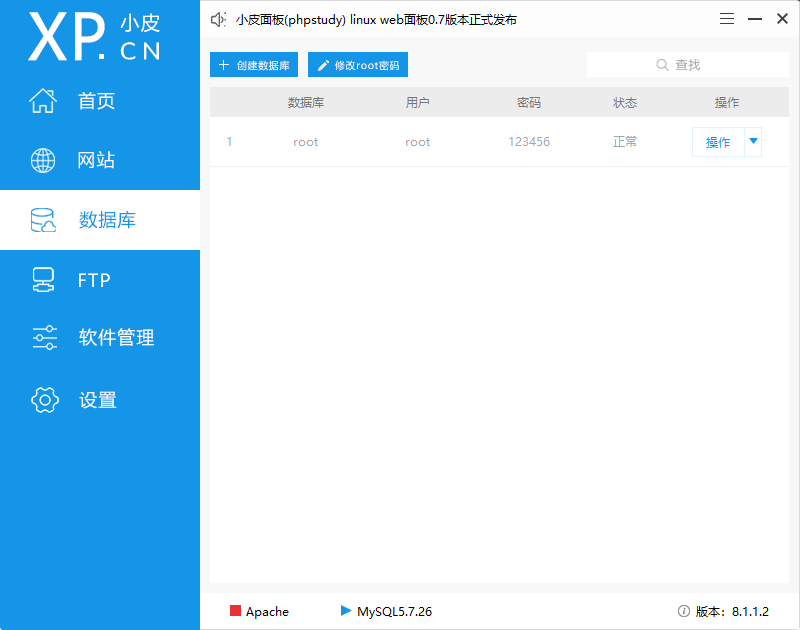The image size is (800, 630).
Task: Click the 用户 column header
Action: [417, 103]
